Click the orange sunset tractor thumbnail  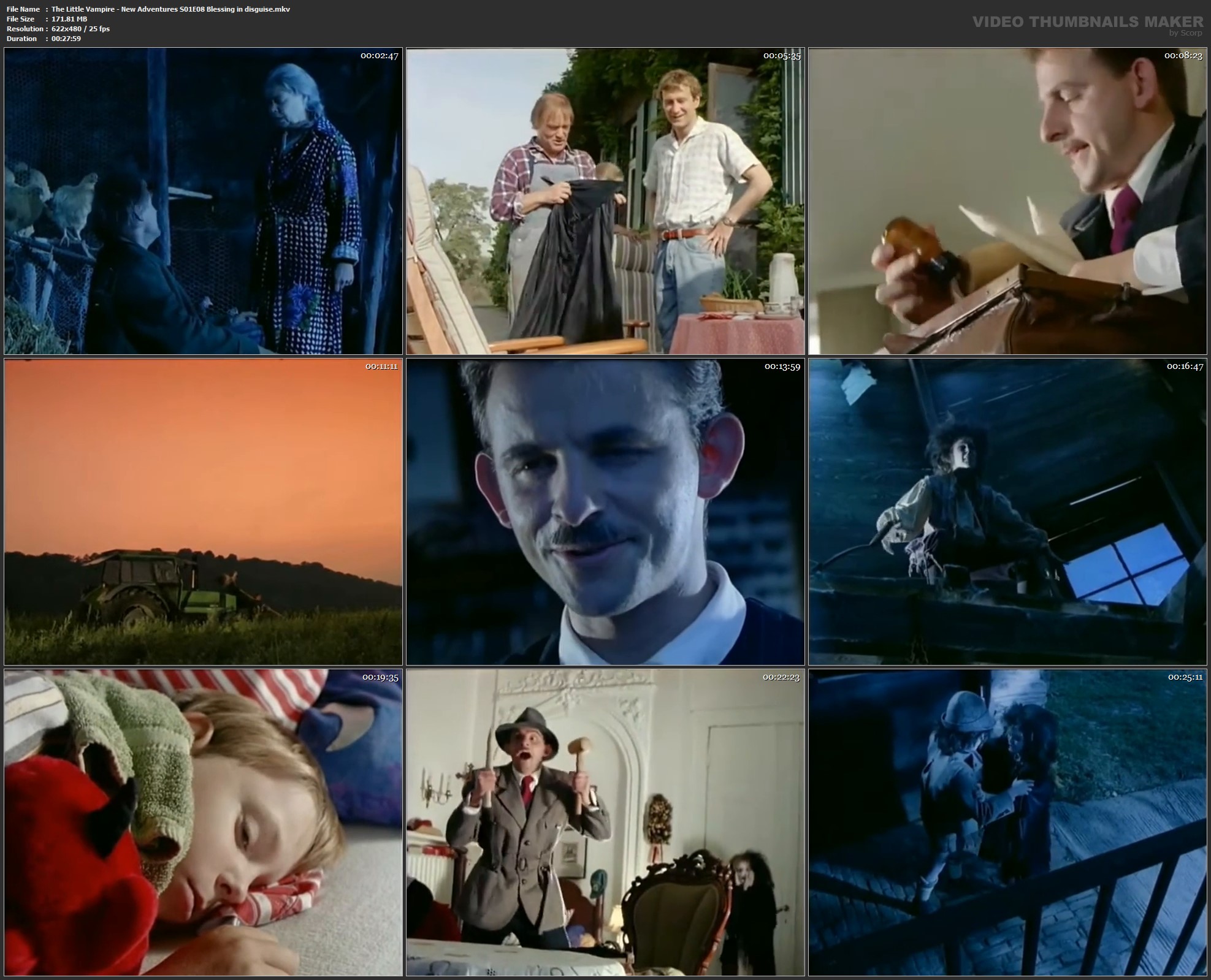click(203, 512)
